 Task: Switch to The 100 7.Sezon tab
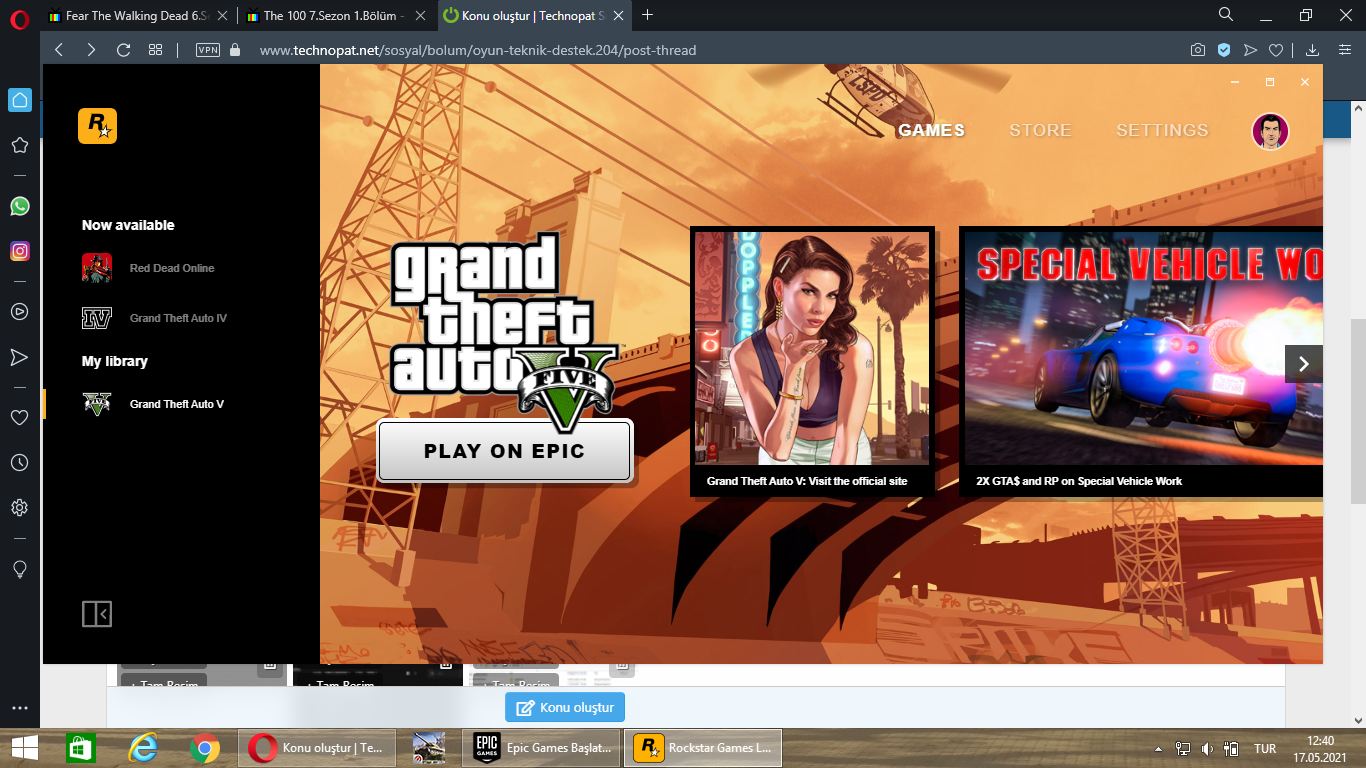tap(335, 16)
